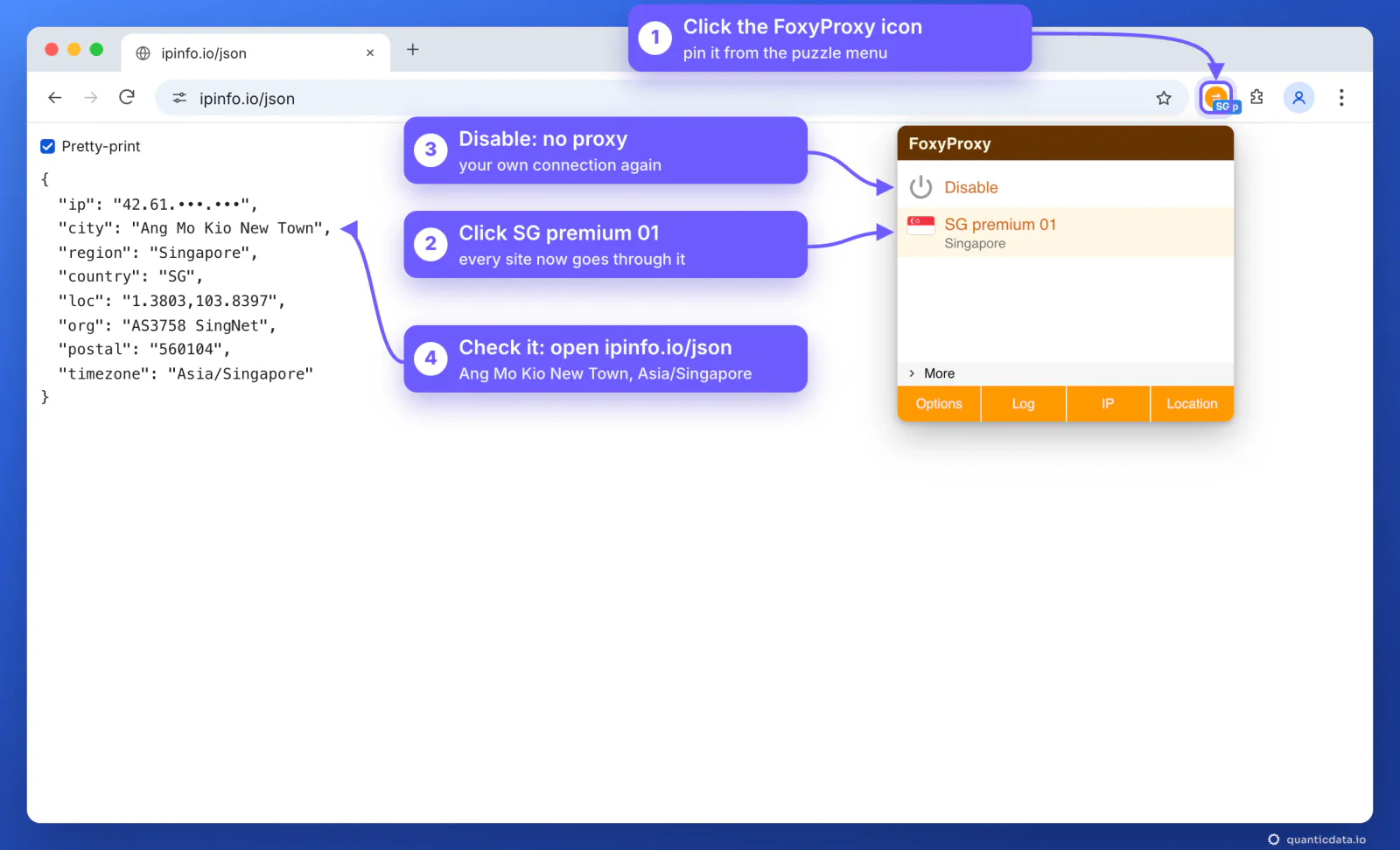Open the FoxyProxy Log
Image resolution: width=1400 pixels, height=850 pixels.
(1023, 404)
